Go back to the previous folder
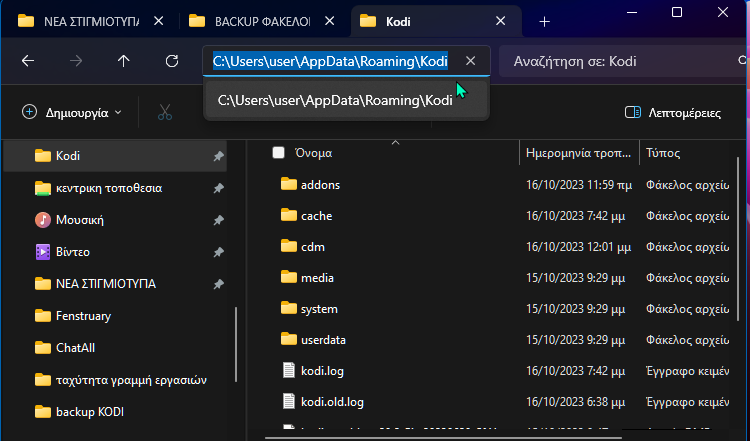 28,61
